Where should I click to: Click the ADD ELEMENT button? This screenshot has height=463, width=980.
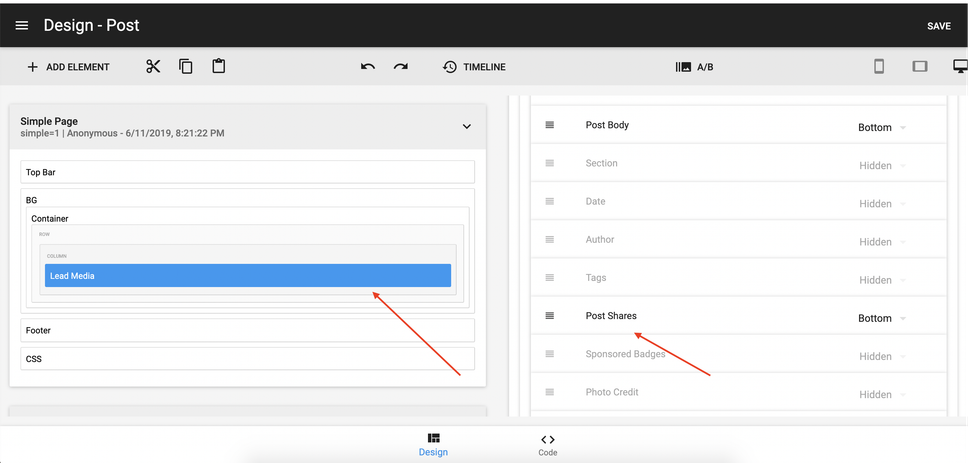tap(68, 67)
